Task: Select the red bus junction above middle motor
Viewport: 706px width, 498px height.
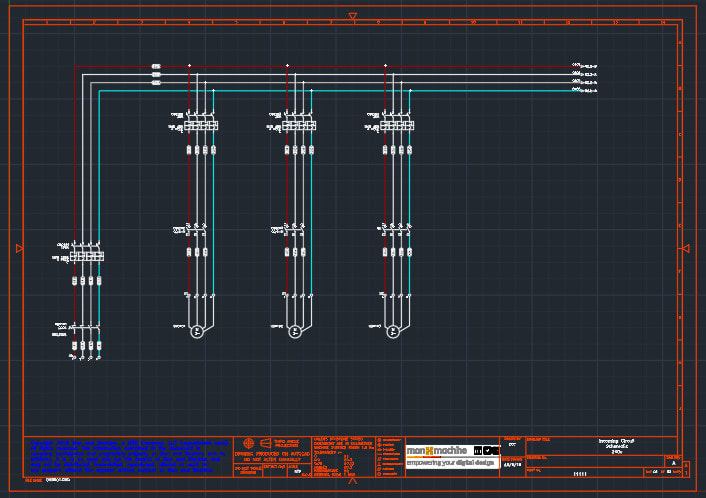Action: (x=288, y=67)
